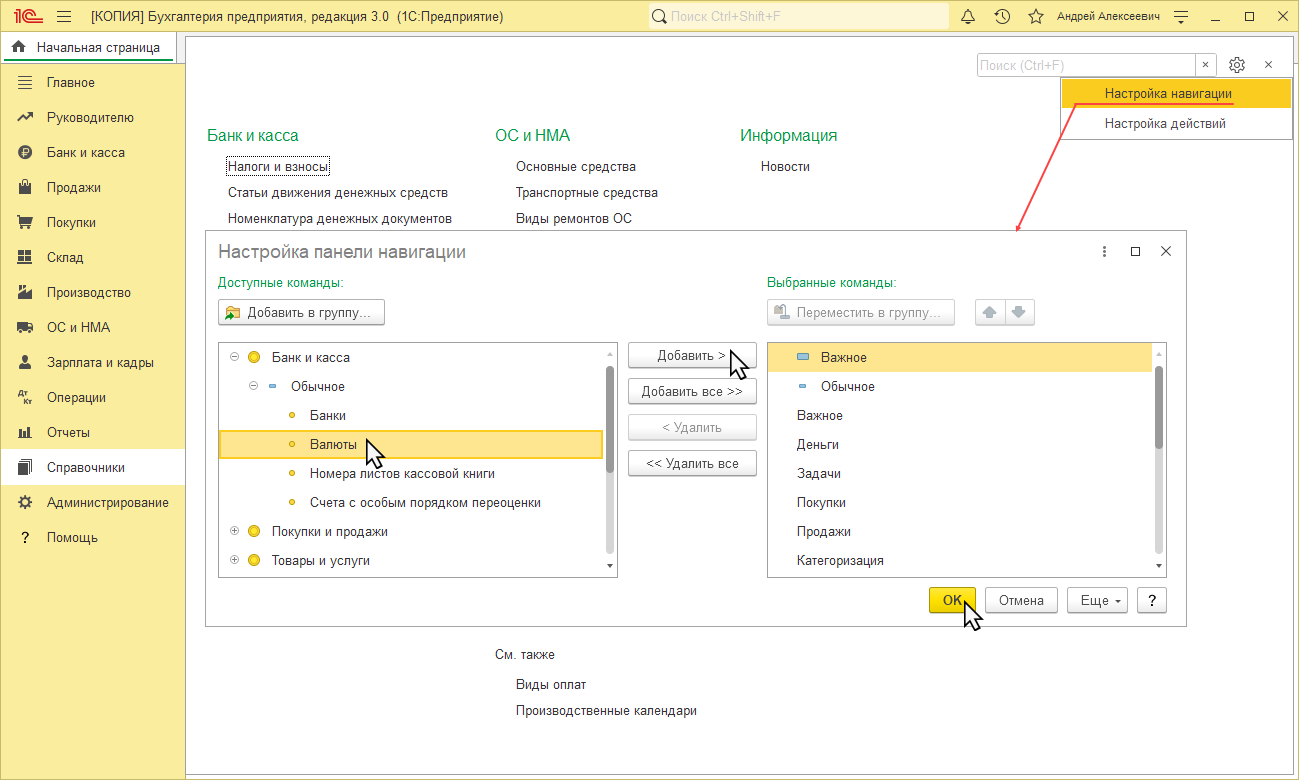The width and height of the screenshot is (1299, 780).
Task: Select Номера листов кассовой книги item
Action: [x=411, y=473]
